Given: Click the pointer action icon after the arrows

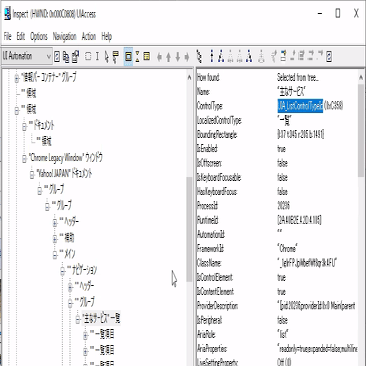Looking at the screenshot, I should tap(199, 56).
